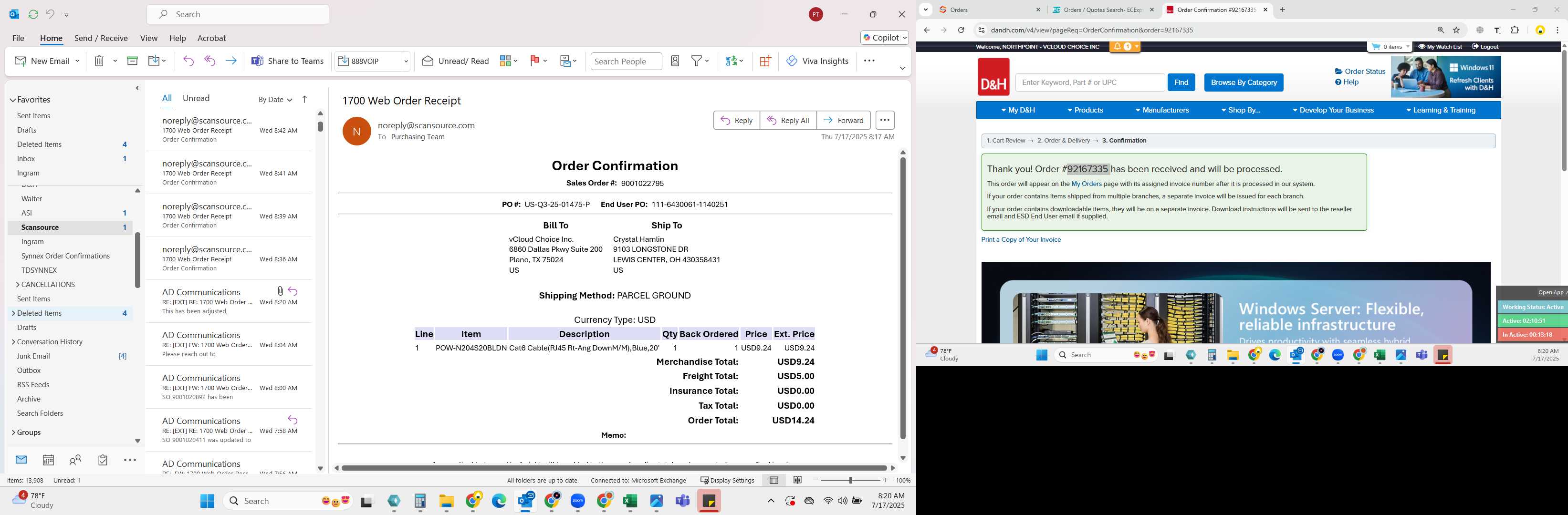This screenshot has width=1568, height=515.
Task: Toggle sort order arrow in message list
Action: coord(304,99)
